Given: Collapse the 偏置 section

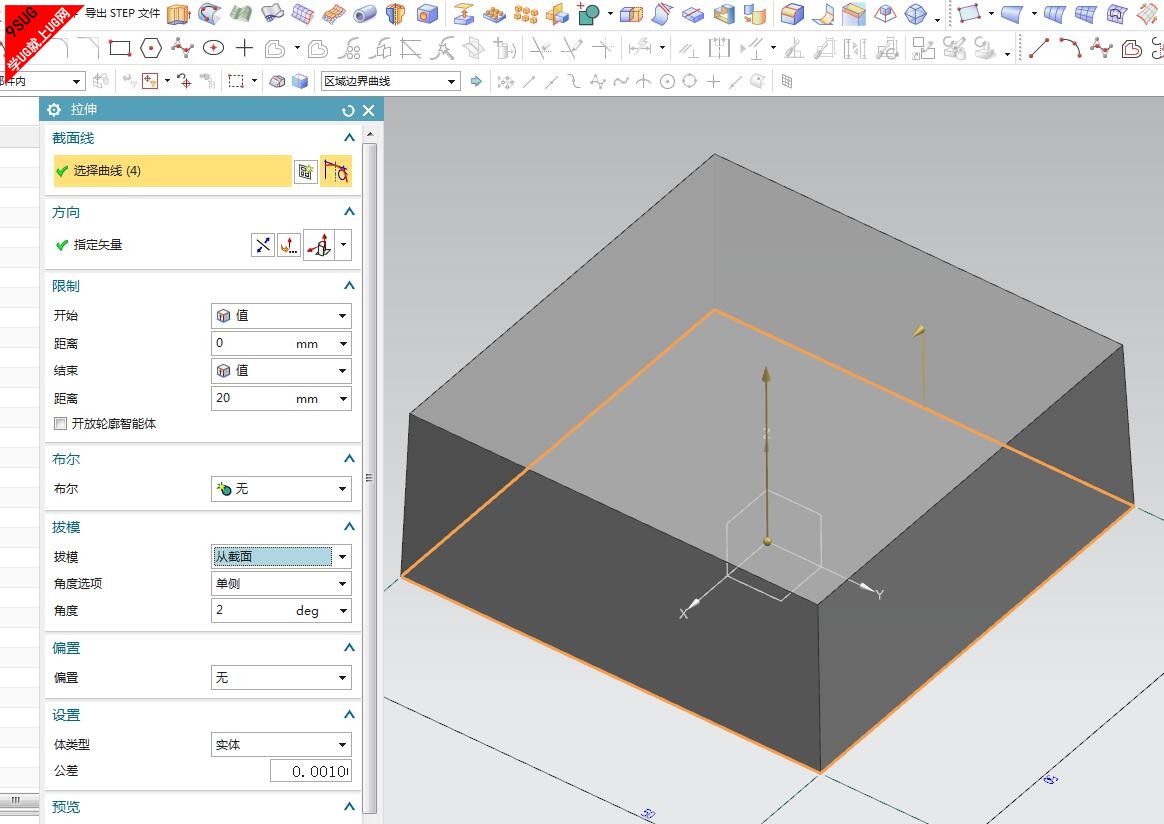Looking at the screenshot, I should click(349, 647).
